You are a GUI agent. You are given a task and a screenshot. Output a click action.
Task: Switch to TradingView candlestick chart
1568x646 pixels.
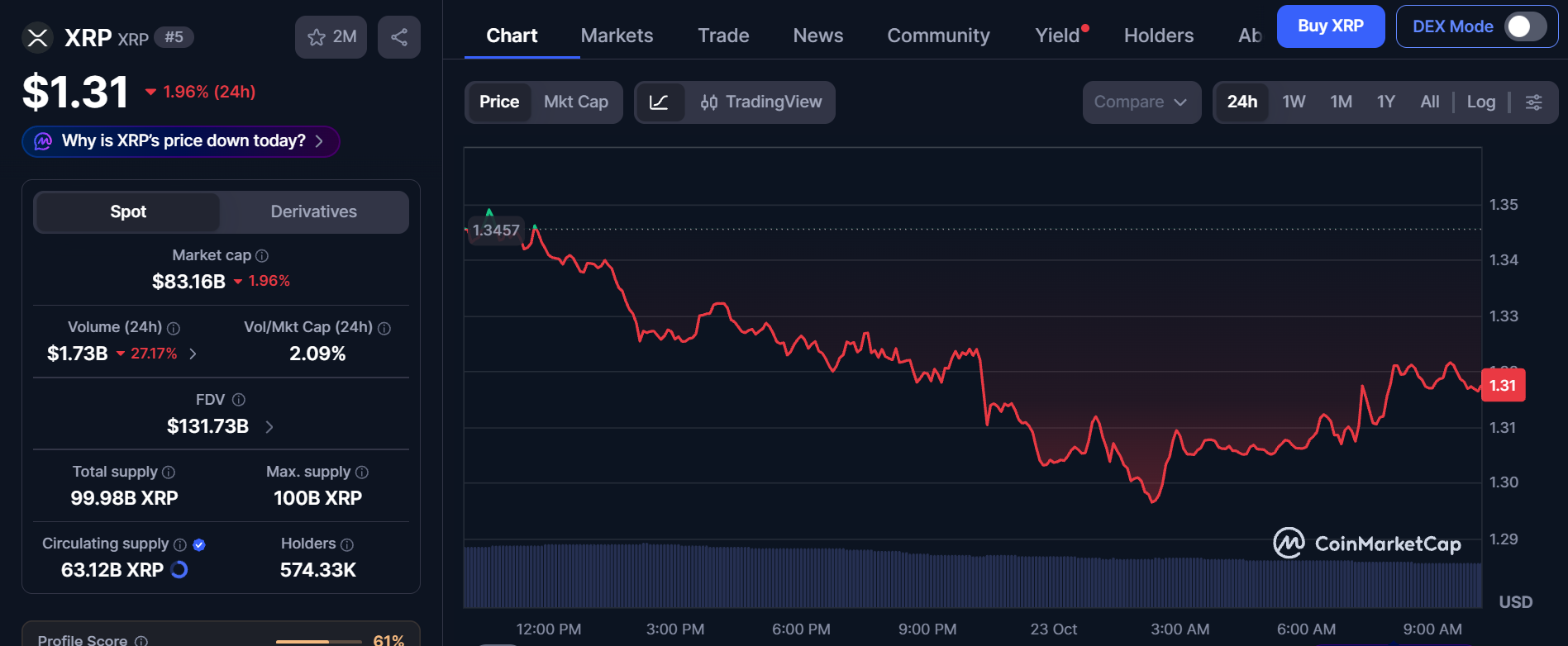click(x=760, y=102)
